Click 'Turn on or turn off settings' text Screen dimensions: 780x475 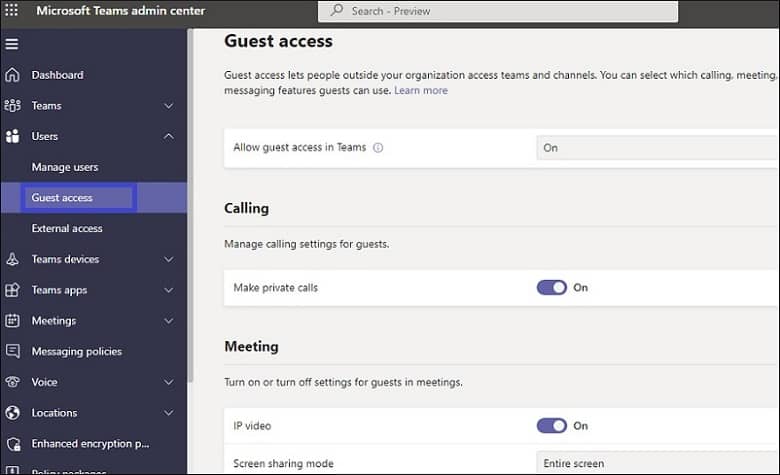pyautogui.click(x=343, y=382)
